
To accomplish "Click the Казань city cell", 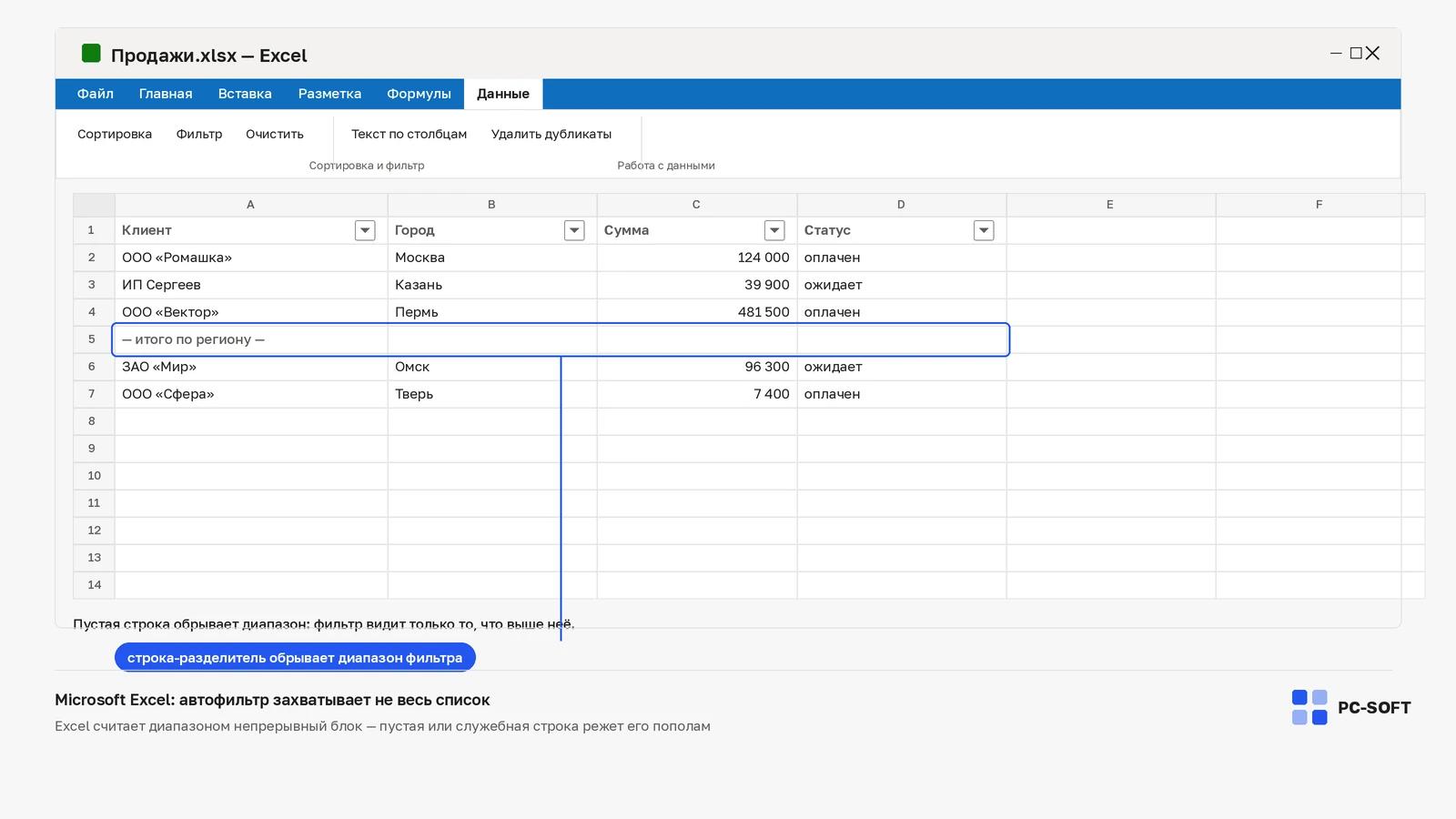I will pyautogui.click(x=492, y=285).
